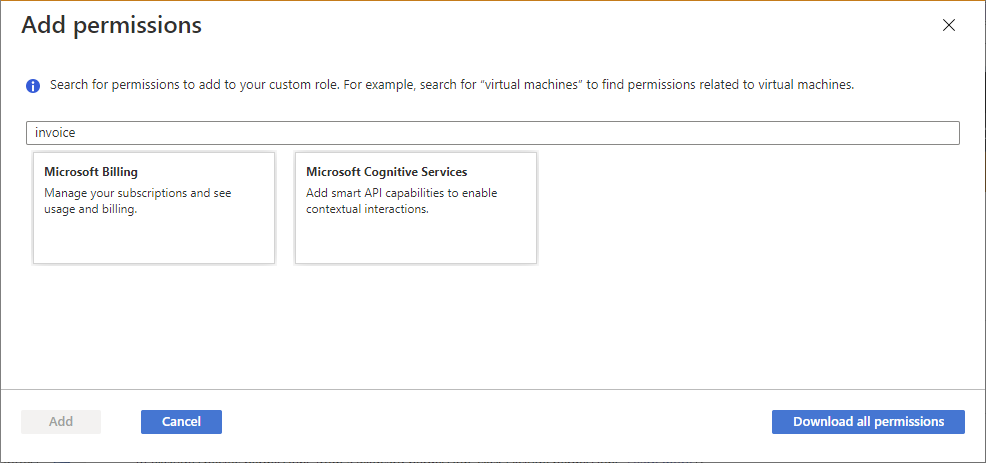Viewport: 986px width, 463px height.
Task: Select the Microsoft Billing card
Action: pos(154,208)
